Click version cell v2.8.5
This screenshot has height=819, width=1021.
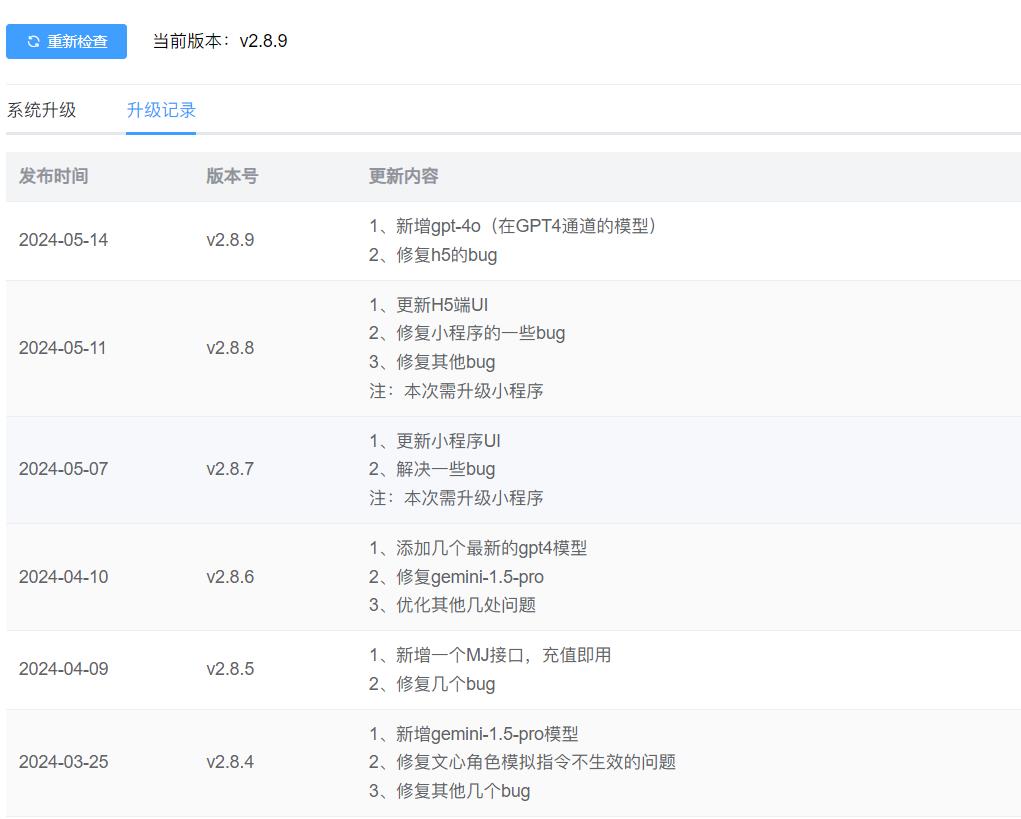coord(230,669)
